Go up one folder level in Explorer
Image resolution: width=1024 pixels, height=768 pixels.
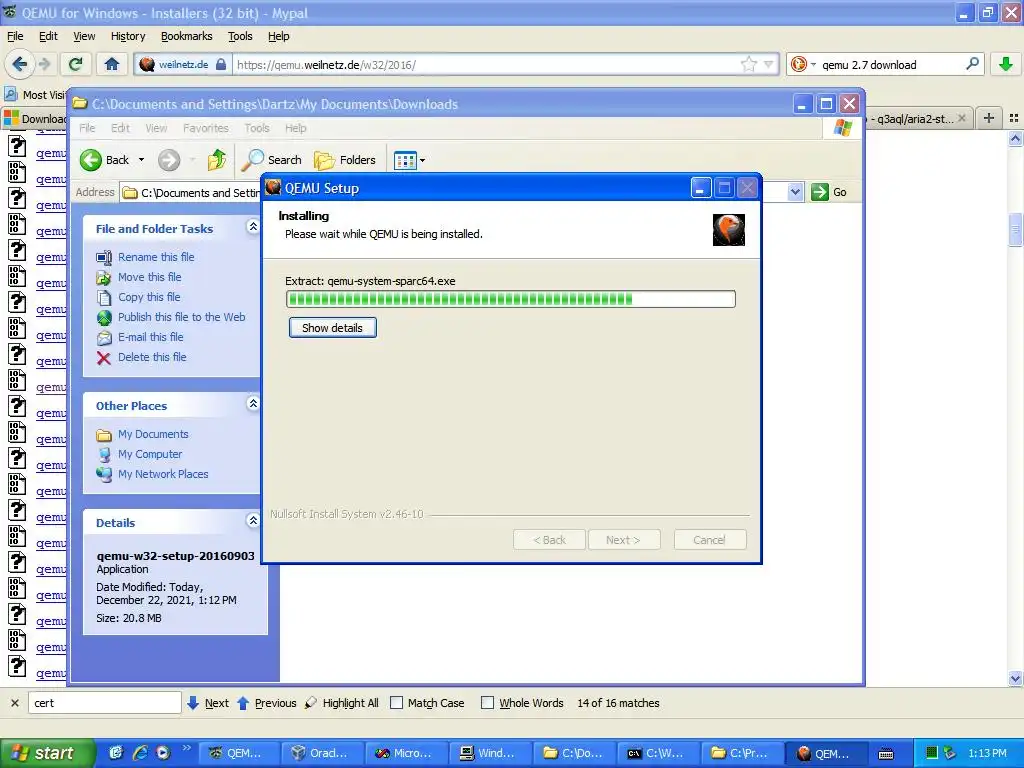point(216,160)
